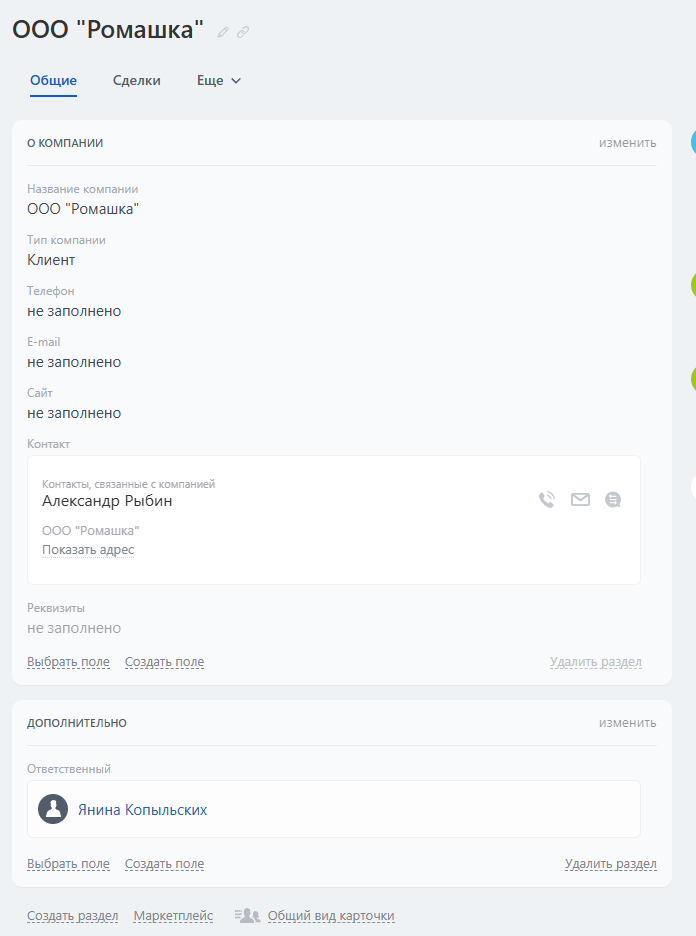Screen dimensions: 696x936
Task: Send email using the envelope icon
Action: pos(580,500)
